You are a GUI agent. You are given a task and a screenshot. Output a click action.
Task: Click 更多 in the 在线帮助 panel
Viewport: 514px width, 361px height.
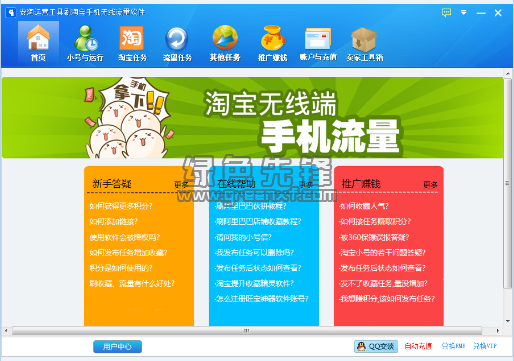pyautogui.click(x=306, y=184)
